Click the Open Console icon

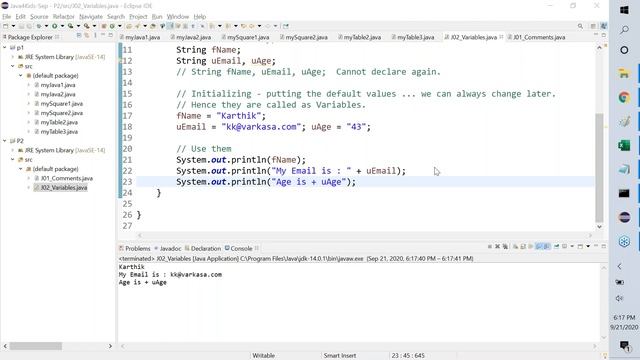[580, 247]
